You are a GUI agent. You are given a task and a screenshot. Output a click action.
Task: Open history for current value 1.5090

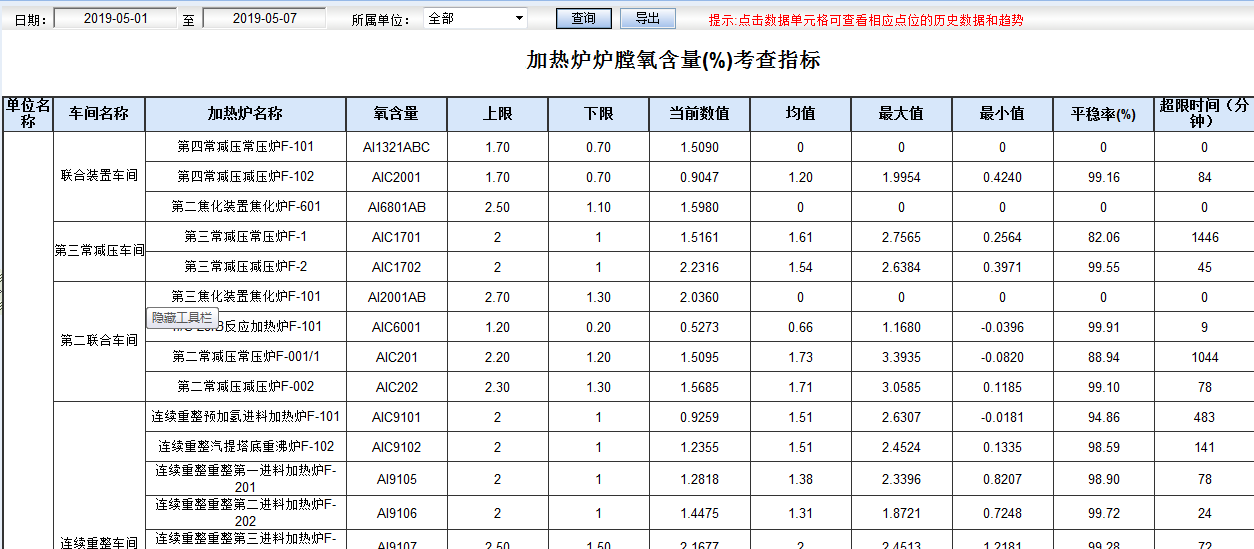pyautogui.click(x=699, y=147)
